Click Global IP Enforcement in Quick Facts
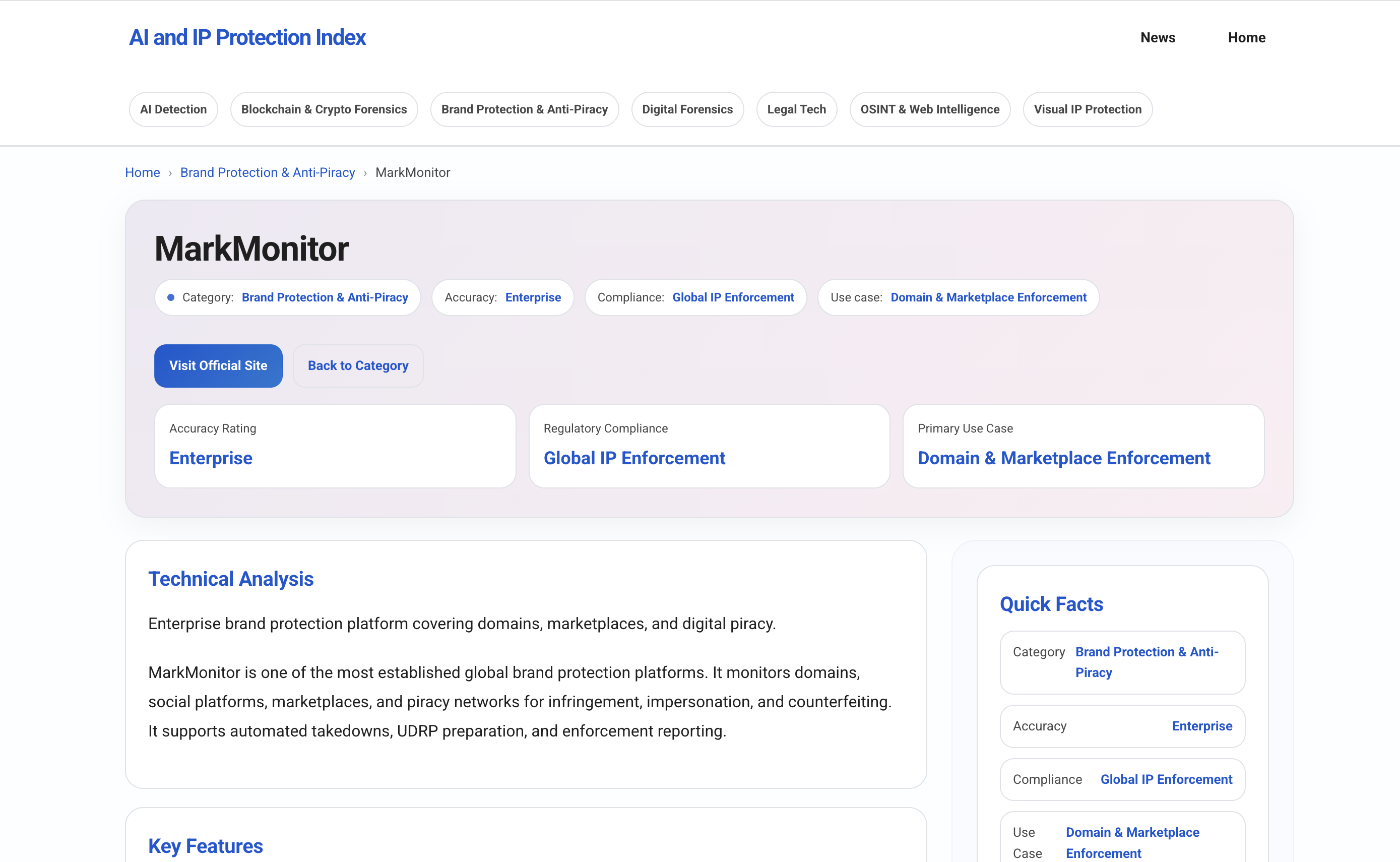Viewport: 1400px width, 862px height. [1166, 779]
